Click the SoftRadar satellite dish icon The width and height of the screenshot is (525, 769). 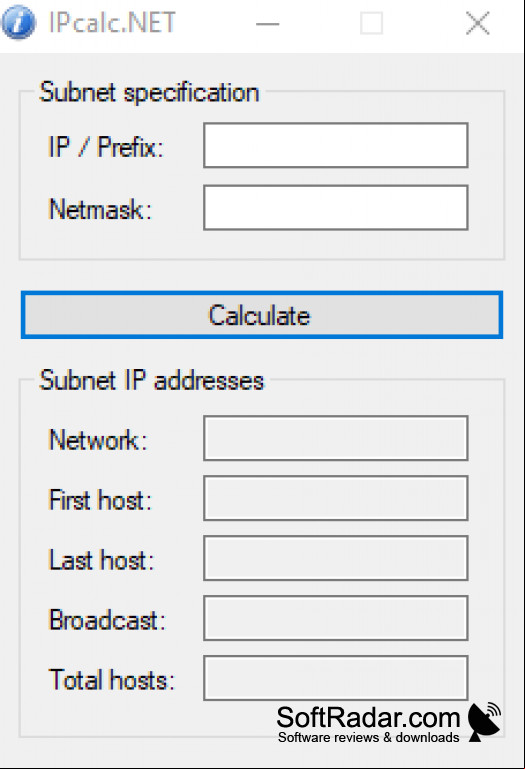pos(484,721)
